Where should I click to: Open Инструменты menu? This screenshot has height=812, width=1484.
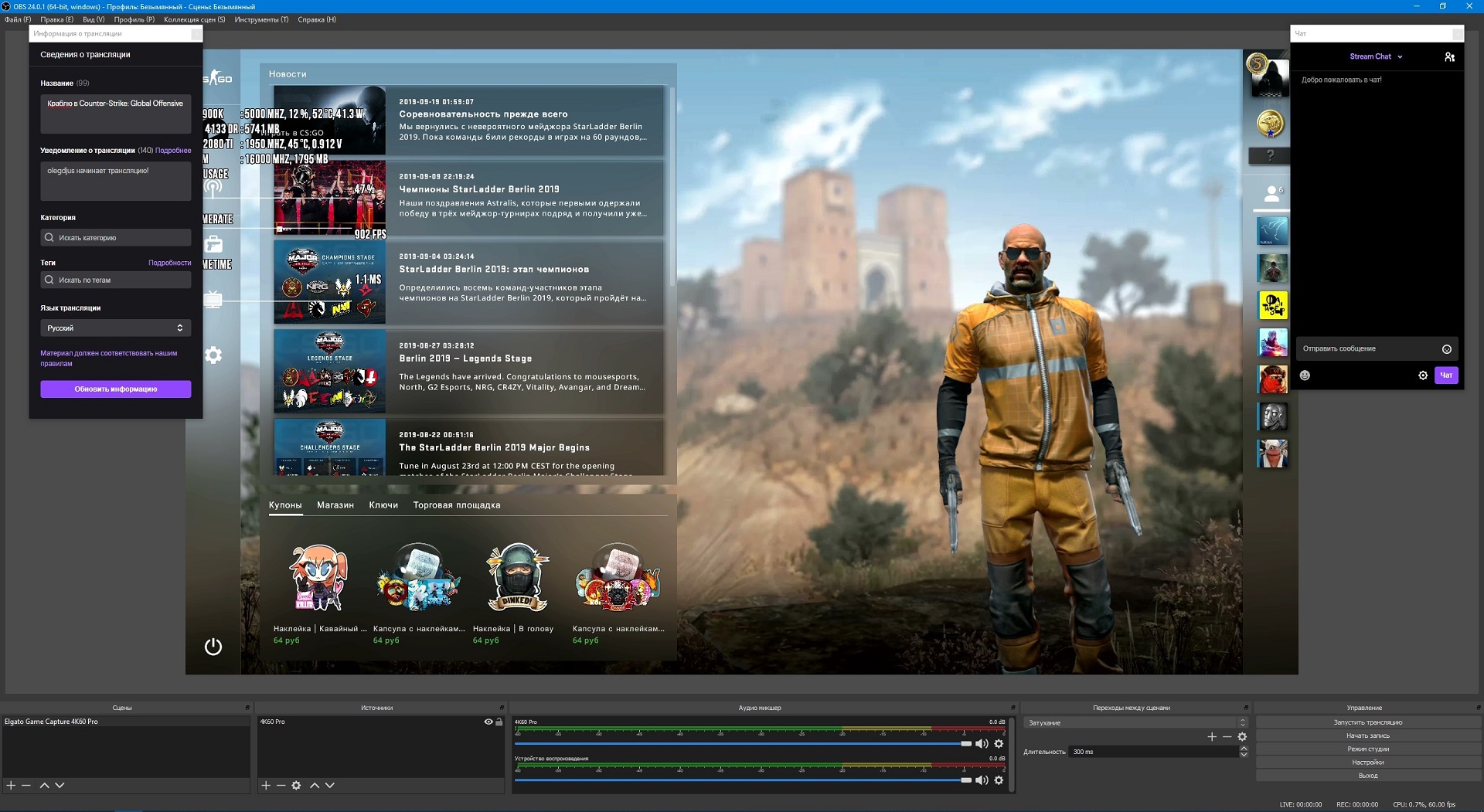coord(261,19)
